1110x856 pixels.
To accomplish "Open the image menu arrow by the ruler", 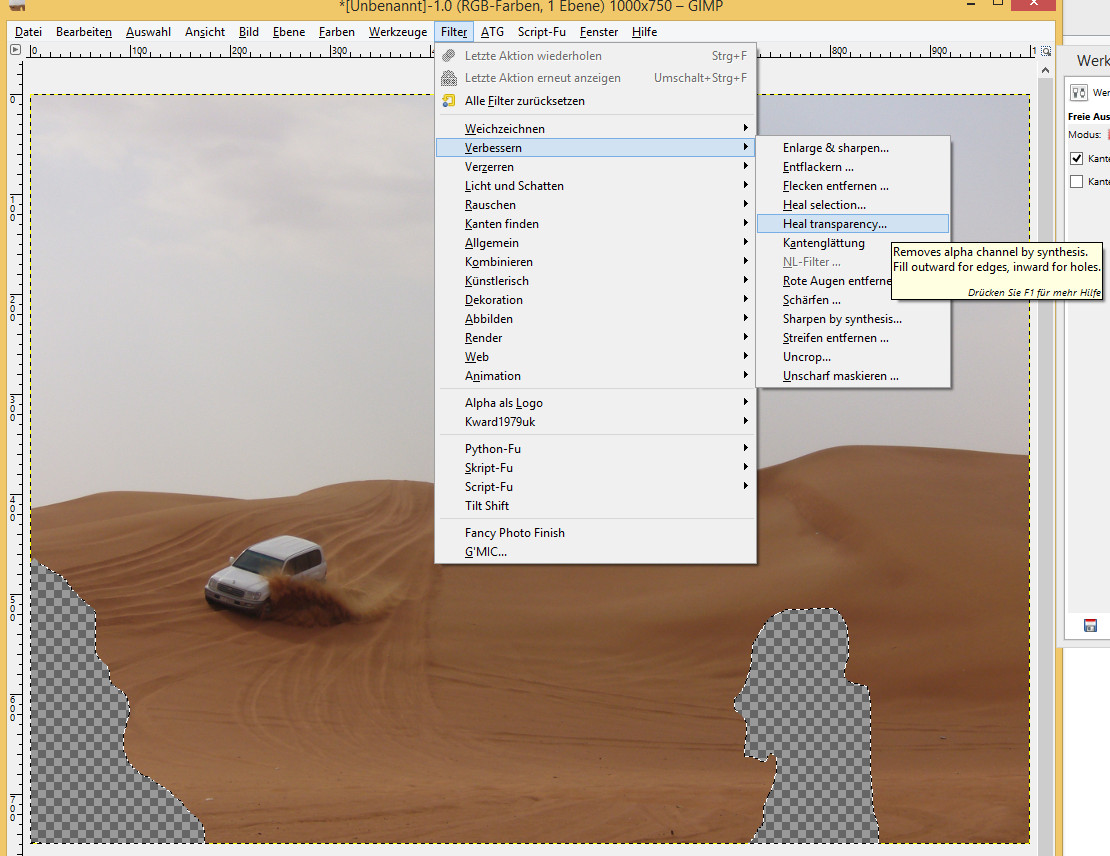I will [x=16, y=49].
